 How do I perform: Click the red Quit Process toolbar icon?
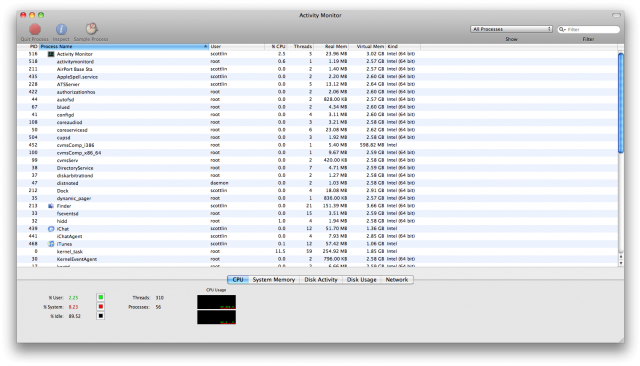coord(35,29)
